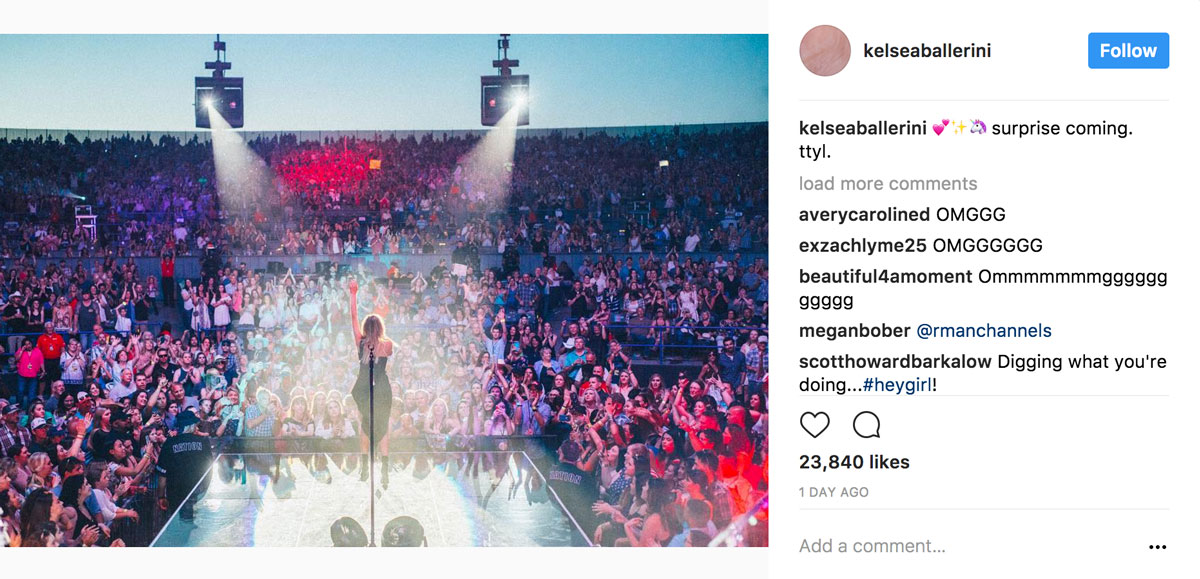
Task: Click the @rmanchannels mention
Action: [x=984, y=331]
